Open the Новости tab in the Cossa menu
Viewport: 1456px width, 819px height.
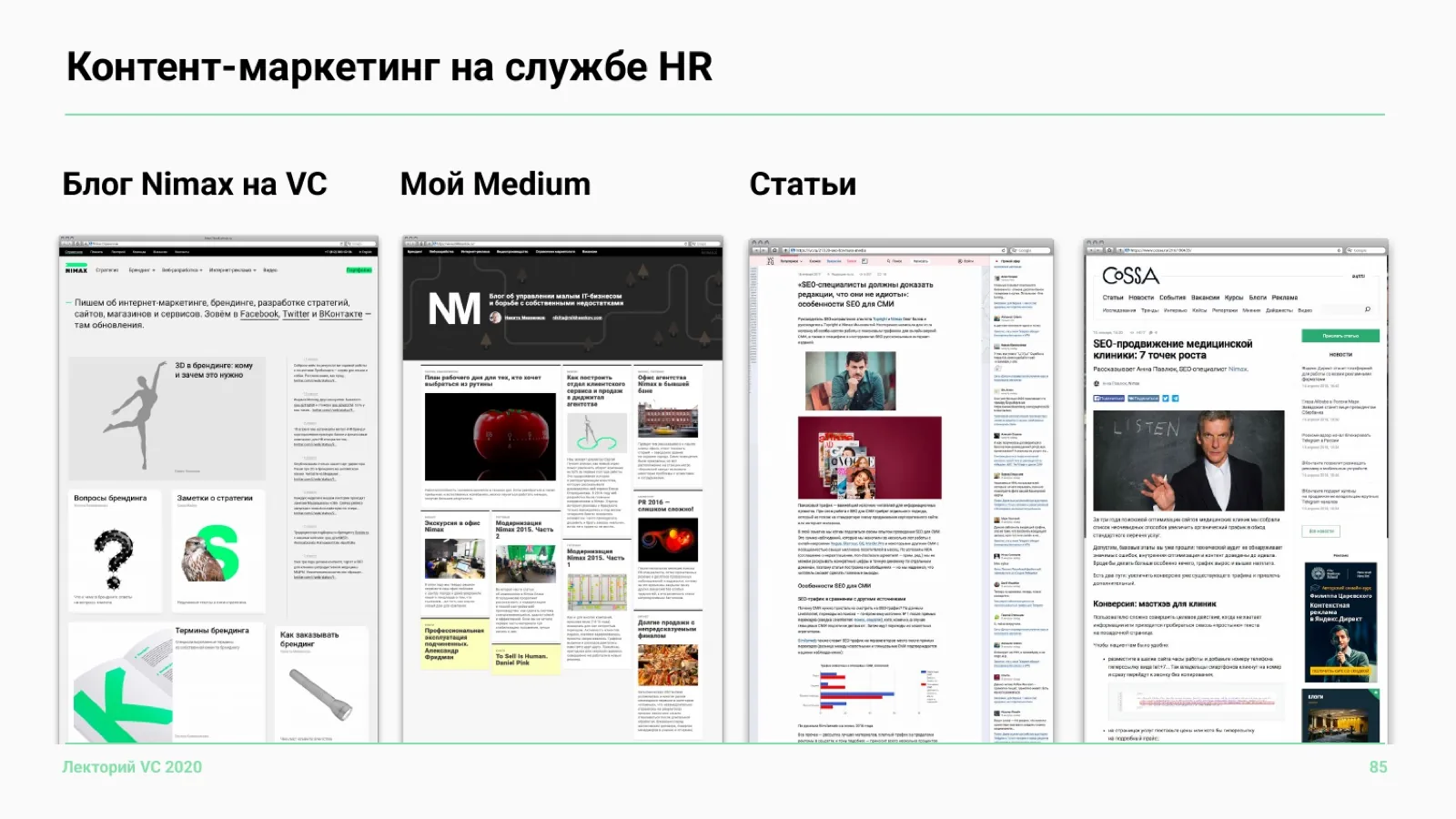coord(1141,298)
